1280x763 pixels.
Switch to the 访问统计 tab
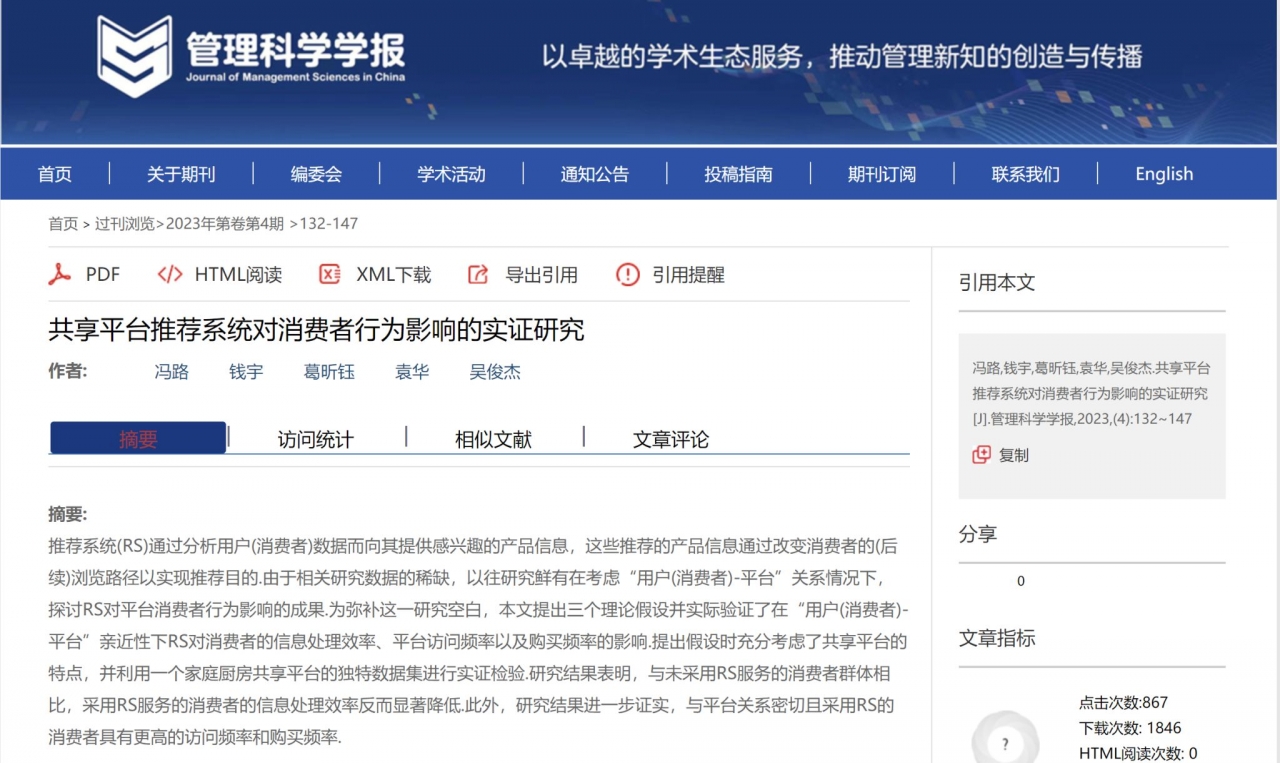click(313, 438)
